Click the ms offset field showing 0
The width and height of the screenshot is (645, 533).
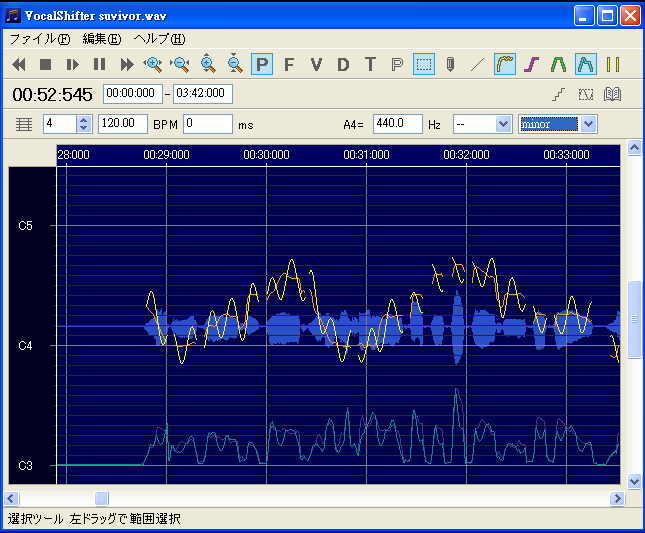(x=208, y=124)
